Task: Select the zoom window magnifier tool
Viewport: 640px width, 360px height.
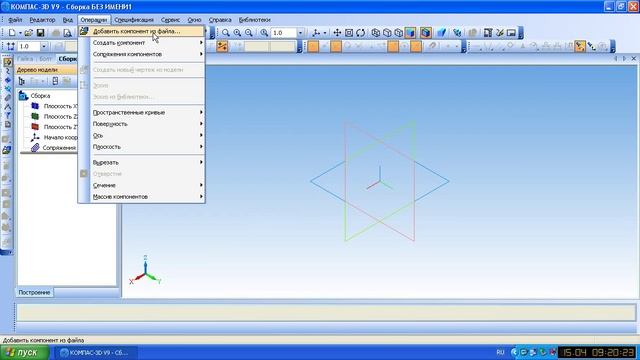Action: [x=225, y=33]
